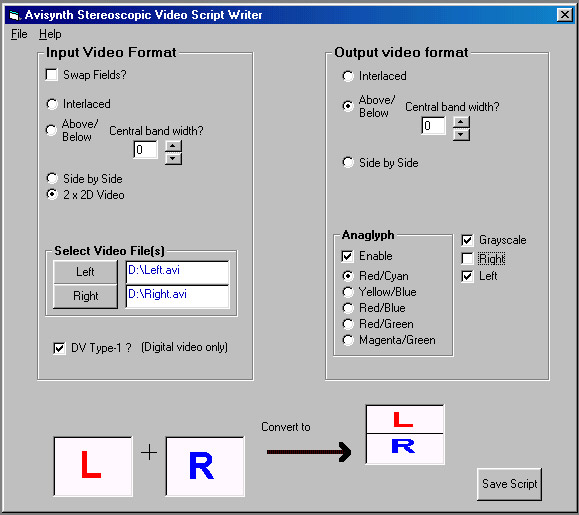
Task: Uncheck the Grayscale option
Action: (x=467, y=240)
